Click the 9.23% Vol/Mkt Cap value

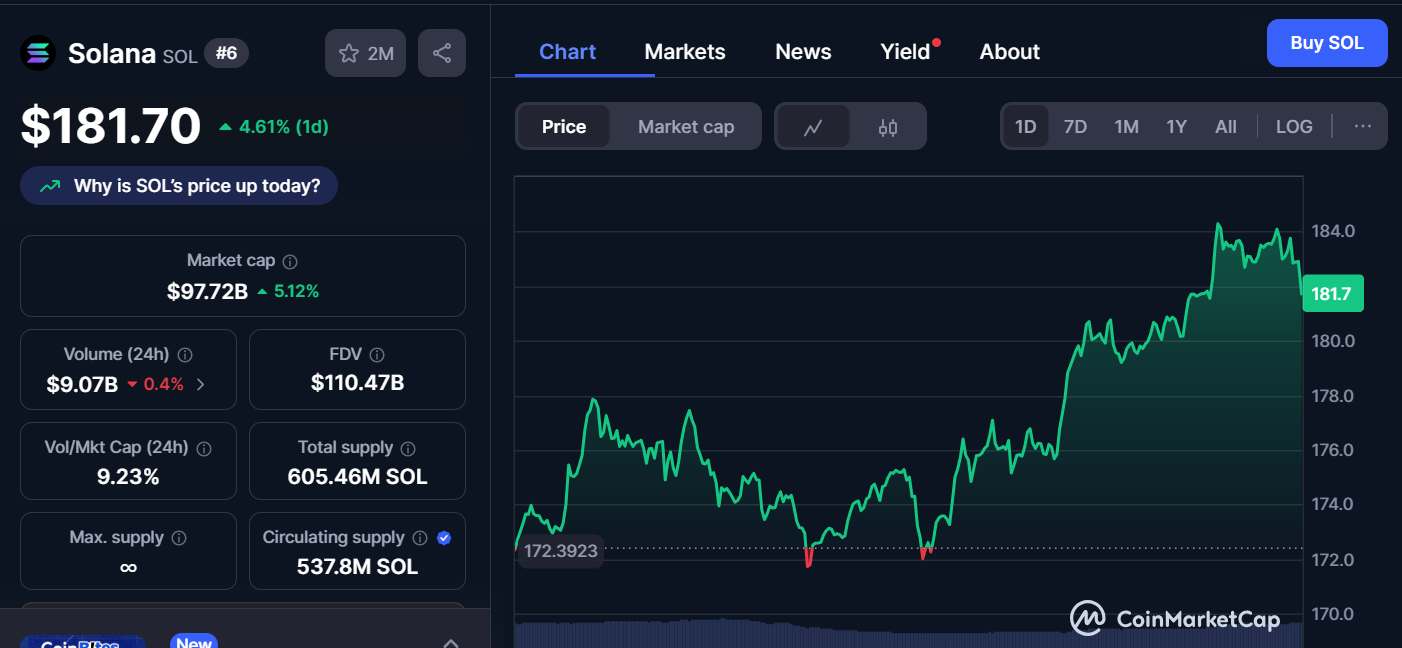tap(128, 477)
